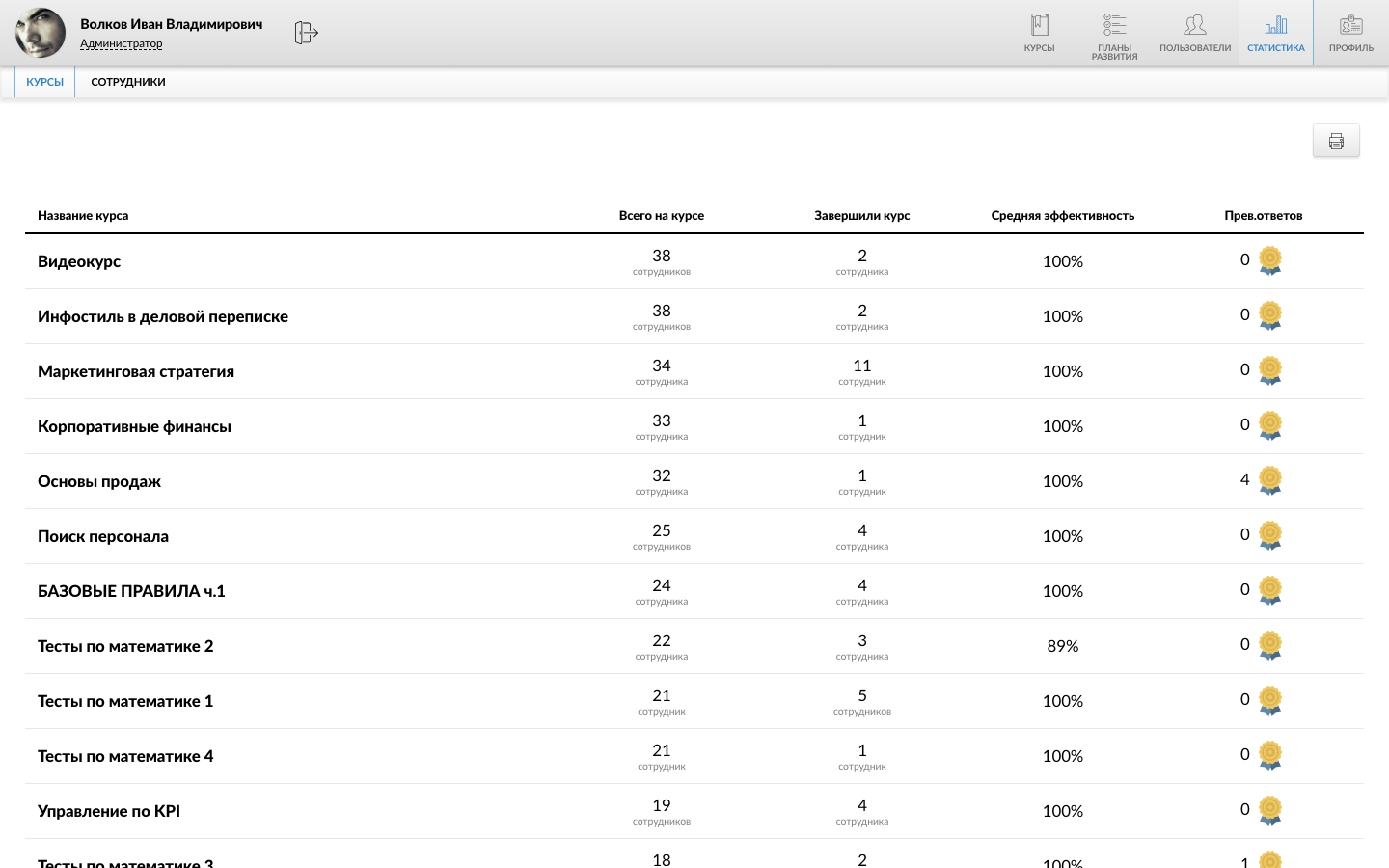Open the Управление по KPI course
Screen dimensions: 1389x868
[x=109, y=811]
